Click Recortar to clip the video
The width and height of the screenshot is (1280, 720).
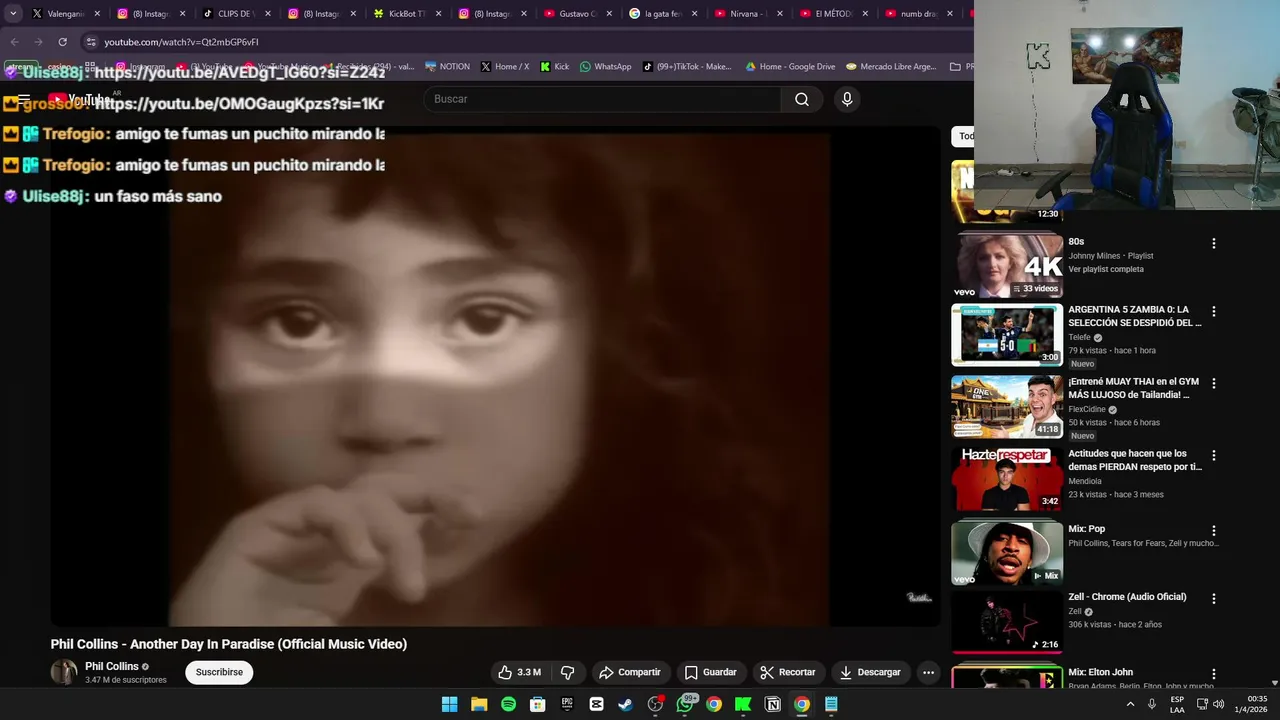point(788,672)
